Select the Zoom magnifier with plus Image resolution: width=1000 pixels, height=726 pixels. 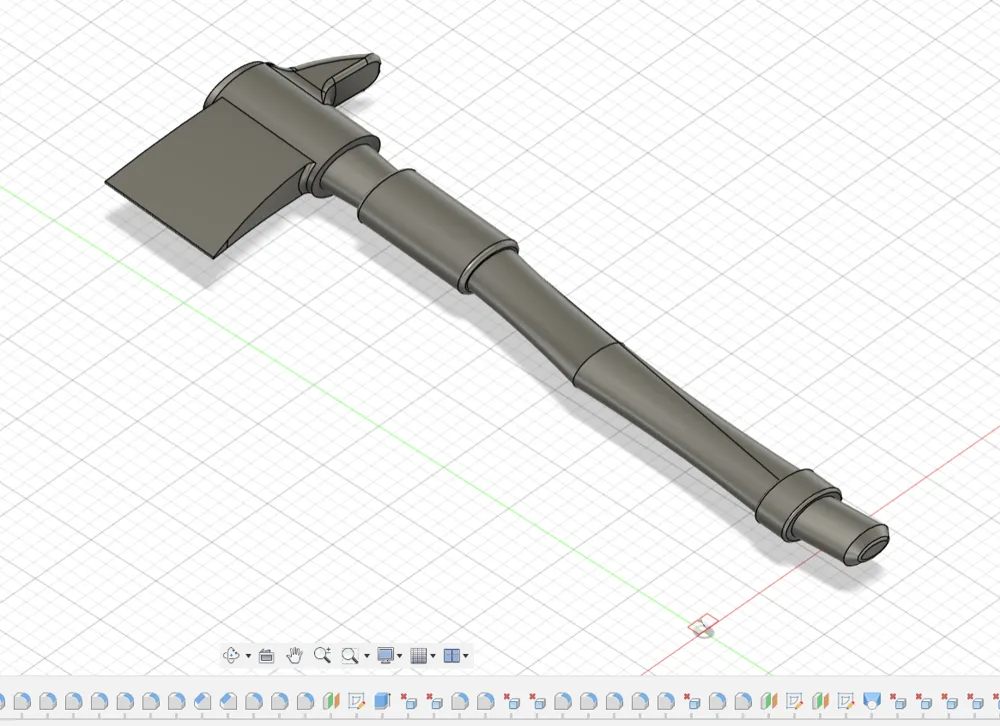point(322,655)
